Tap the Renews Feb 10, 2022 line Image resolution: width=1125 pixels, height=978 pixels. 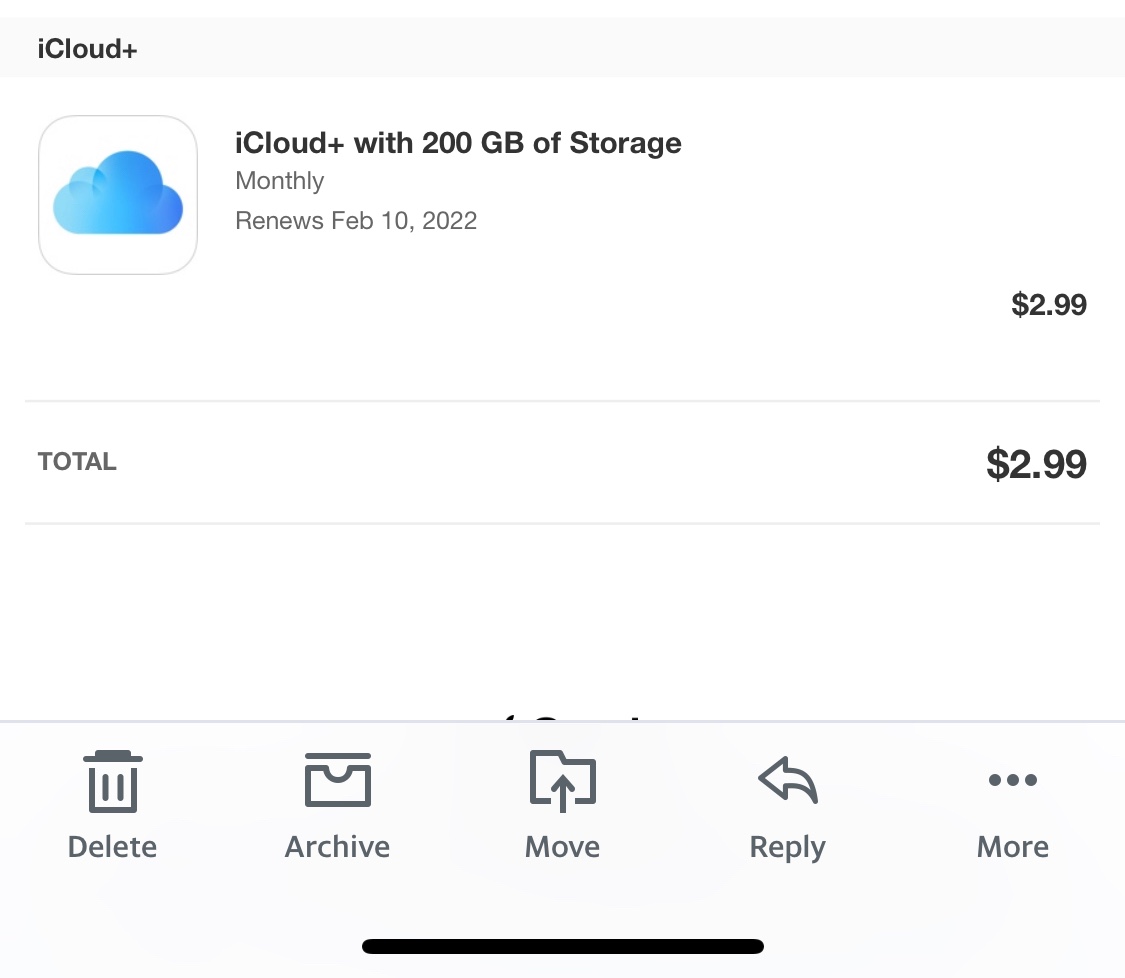point(356,220)
